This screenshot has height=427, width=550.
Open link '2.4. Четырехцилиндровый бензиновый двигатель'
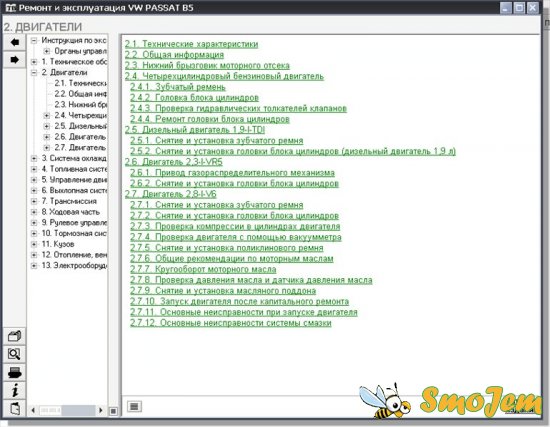tap(224, 76)
